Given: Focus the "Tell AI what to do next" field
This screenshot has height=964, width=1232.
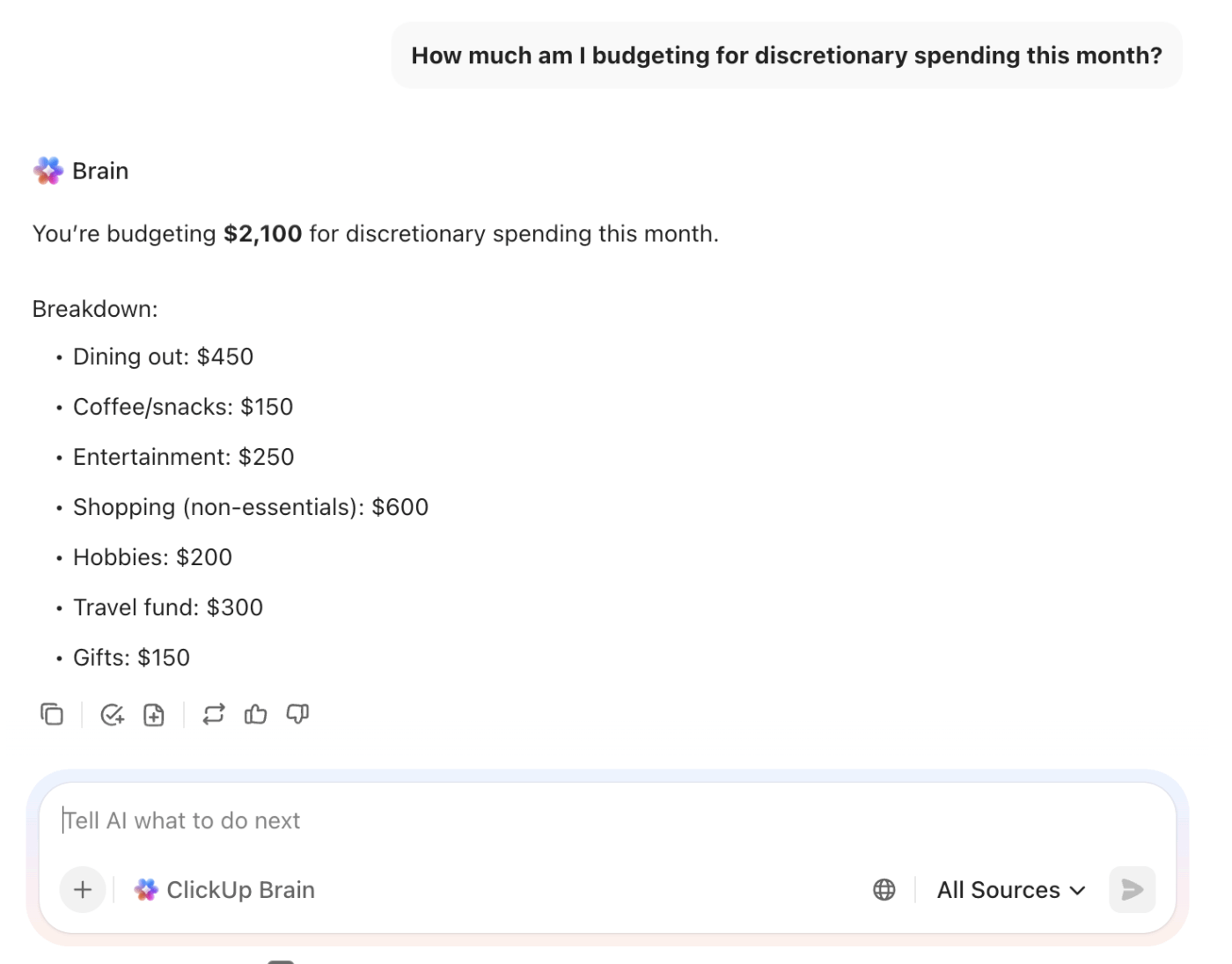Looking at the screenshot, I should (x=528, y=821).
